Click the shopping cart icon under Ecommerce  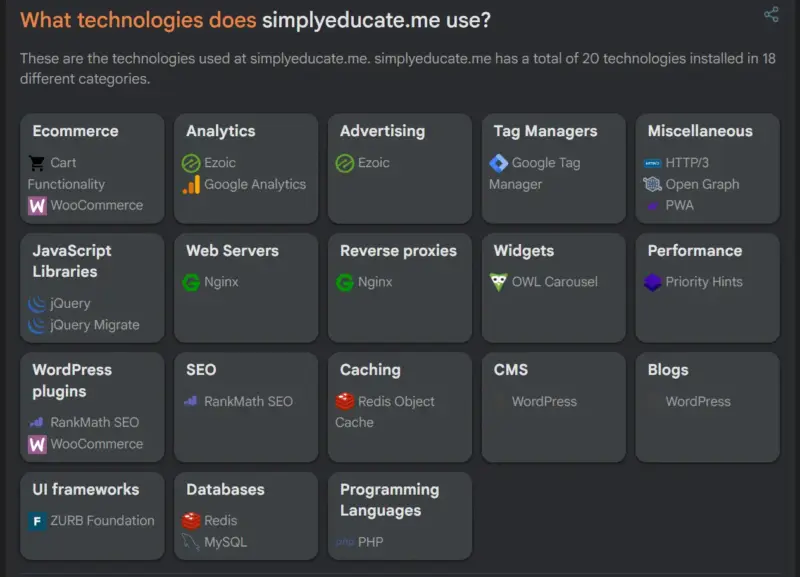pos(37,163)
